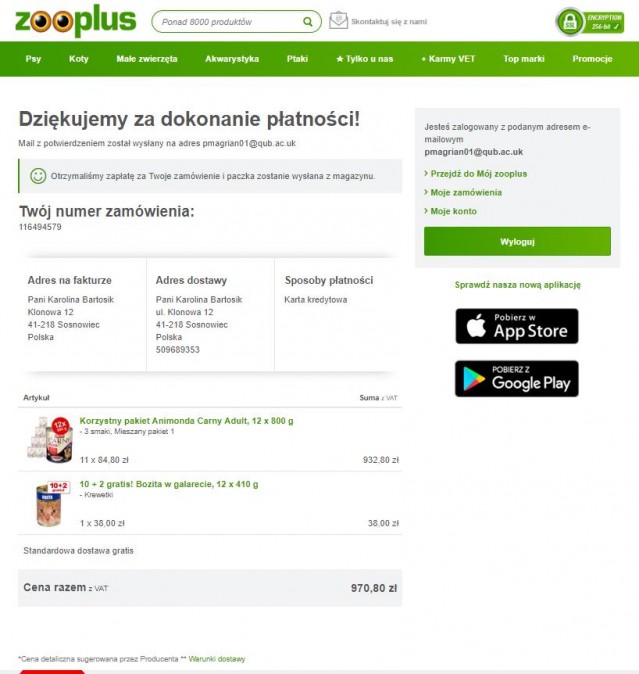The image size is (639, 674).
Task: Open Warunki dostawy link
Action: point(217,659)
